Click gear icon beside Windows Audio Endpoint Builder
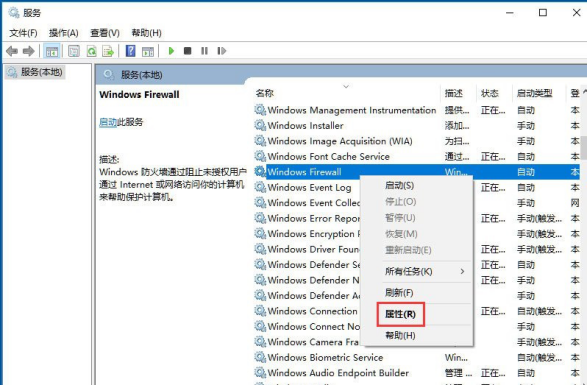Viewport: 587px width, 385px height. (x=260, y=372)
